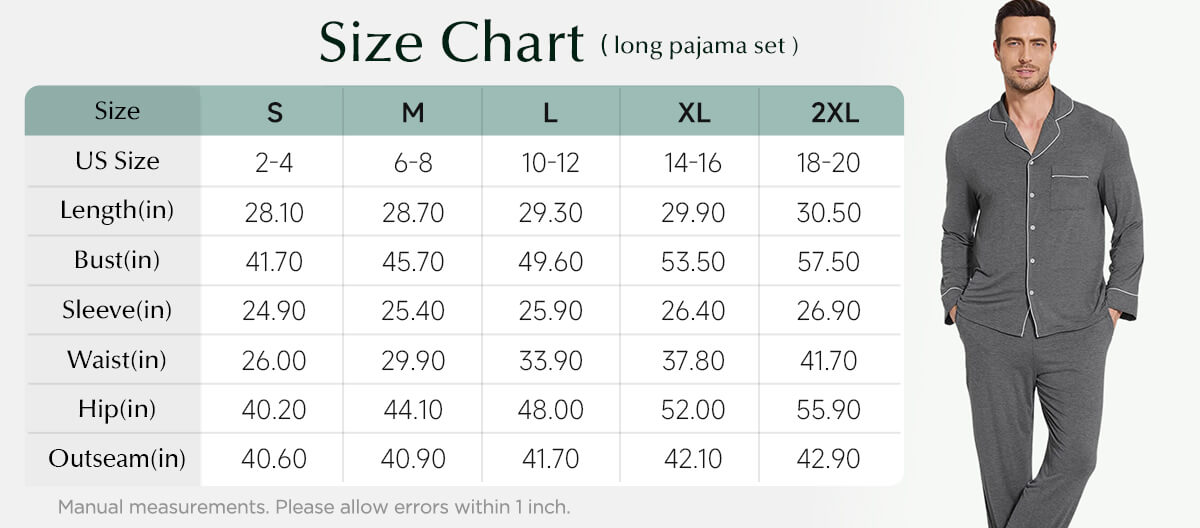Click the manual measurements note text
The image size is (1200, 528).
(x=314, y=506)
